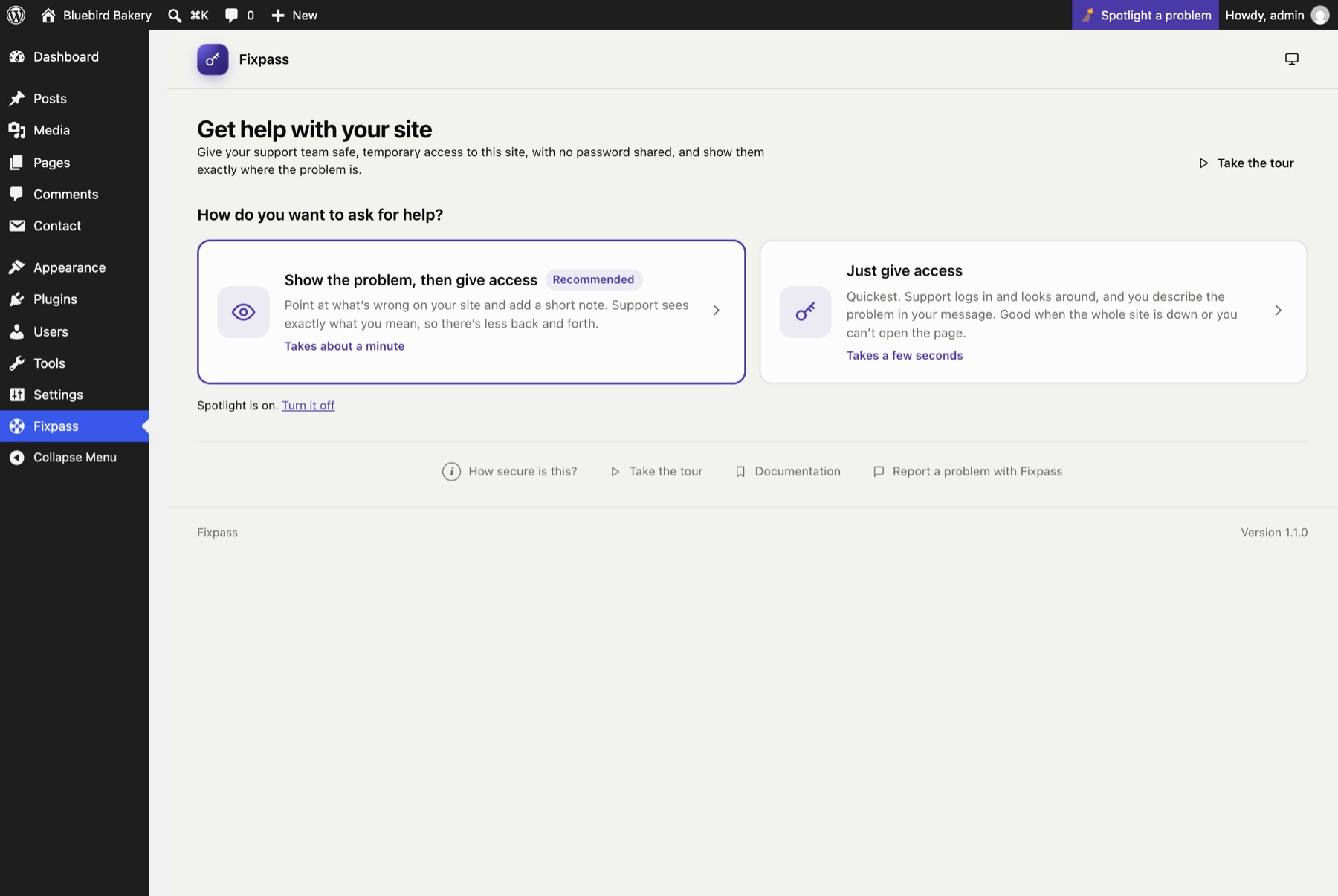Select Contact in the sidebar

pyautogui.click(x=74, y=226)
